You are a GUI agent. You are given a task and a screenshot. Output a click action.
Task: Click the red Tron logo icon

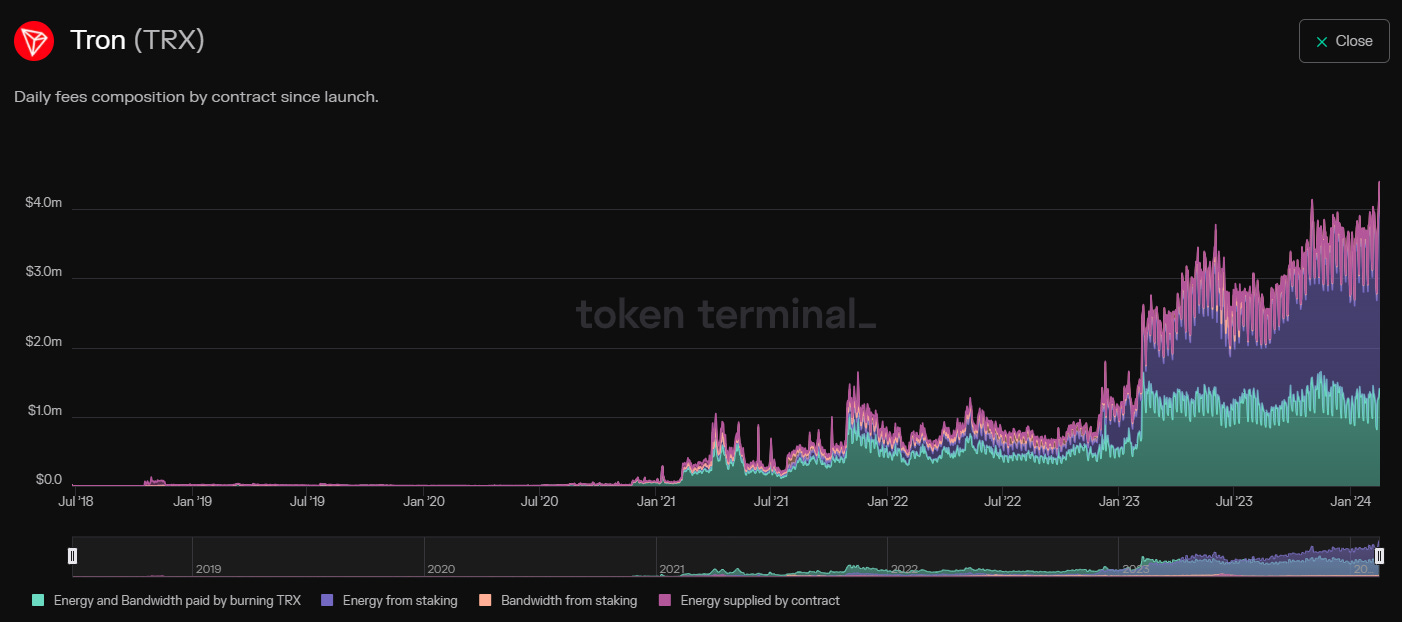[x=34, y=41]
